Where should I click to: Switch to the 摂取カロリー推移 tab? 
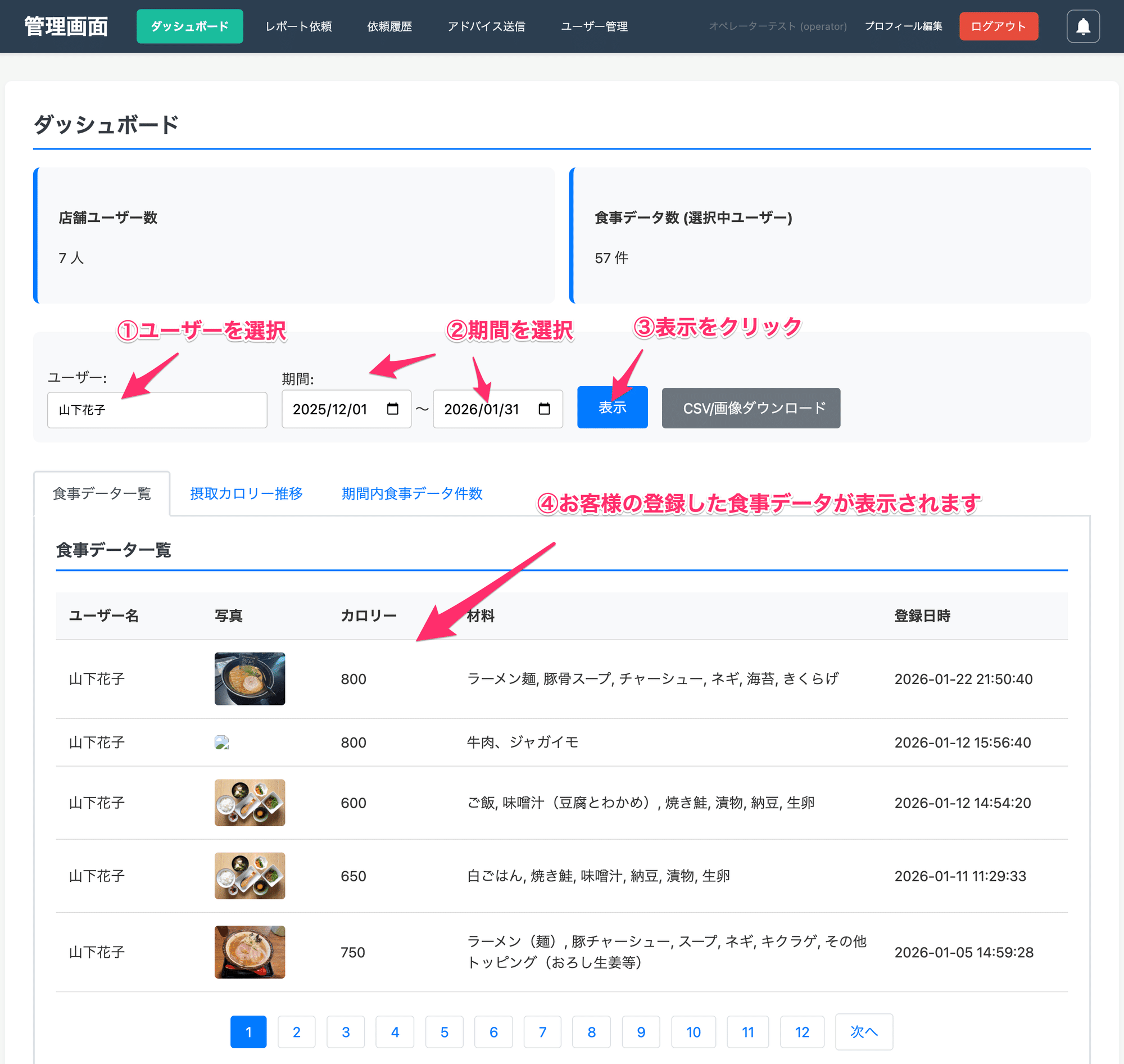[246, 493]
